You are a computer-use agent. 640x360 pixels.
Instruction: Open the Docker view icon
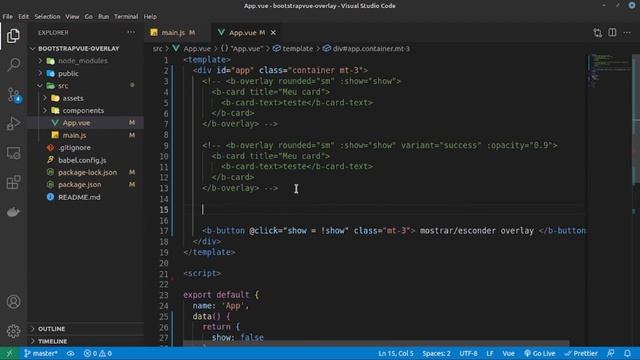[x=13, y=212]
